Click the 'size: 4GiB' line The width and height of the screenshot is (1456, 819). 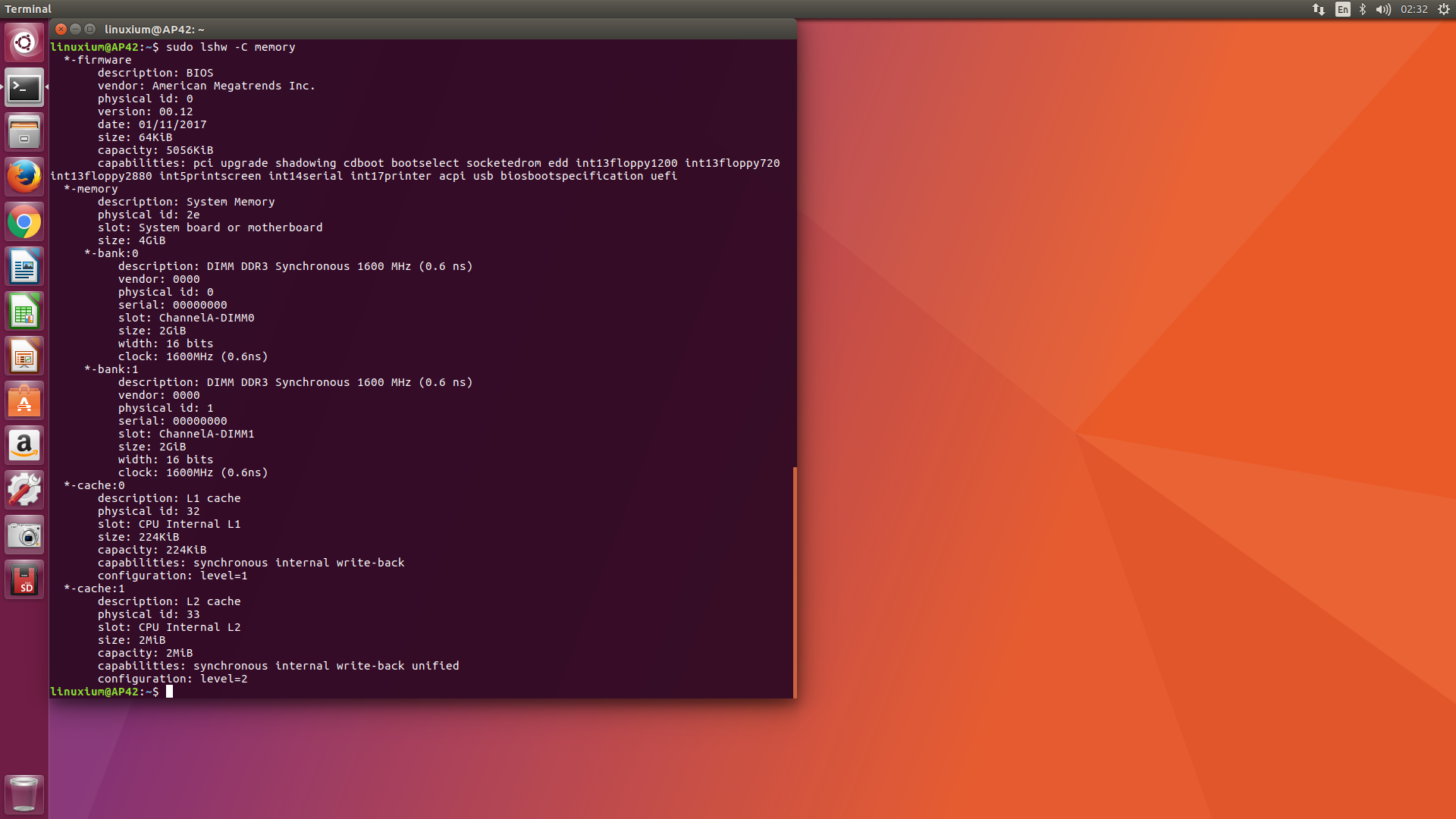131,240
